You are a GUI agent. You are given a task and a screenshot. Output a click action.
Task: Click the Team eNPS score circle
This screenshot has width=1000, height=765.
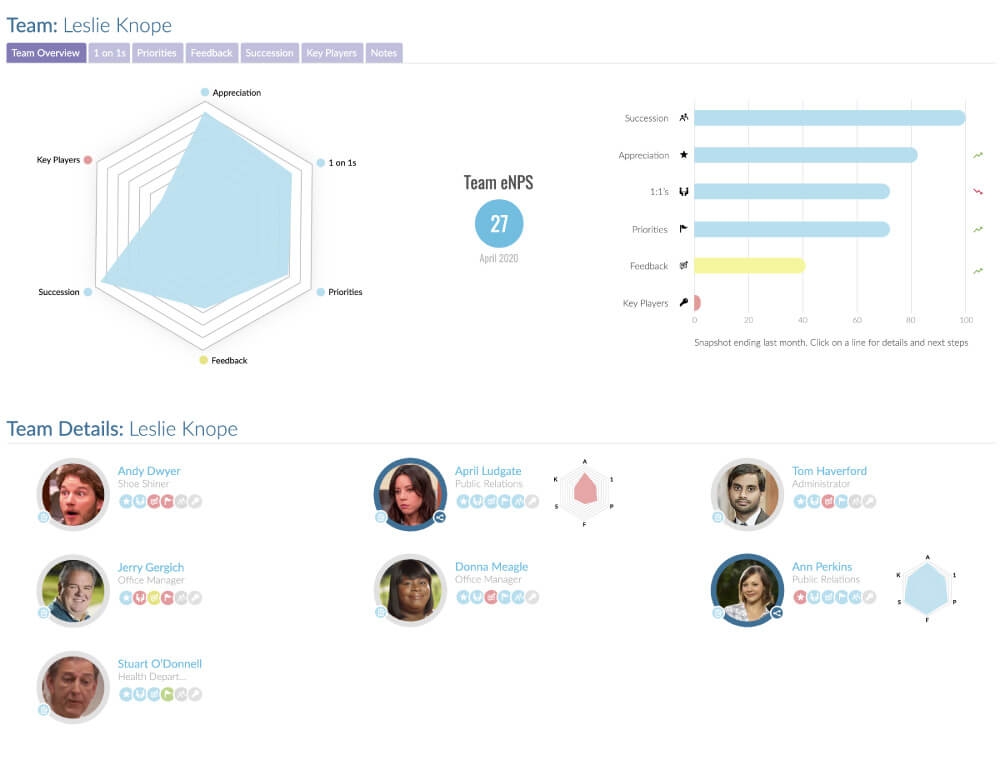pyautogui.click(x=498, y=224)
